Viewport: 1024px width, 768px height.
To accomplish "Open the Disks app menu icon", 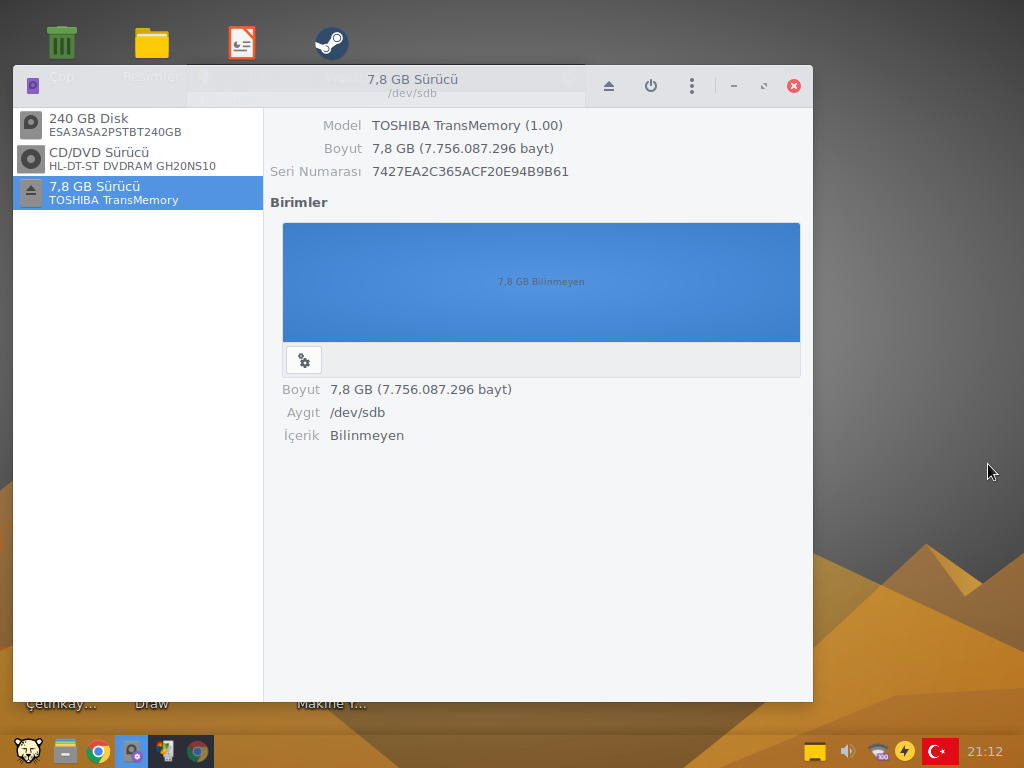I will click(x=33, y=86).
